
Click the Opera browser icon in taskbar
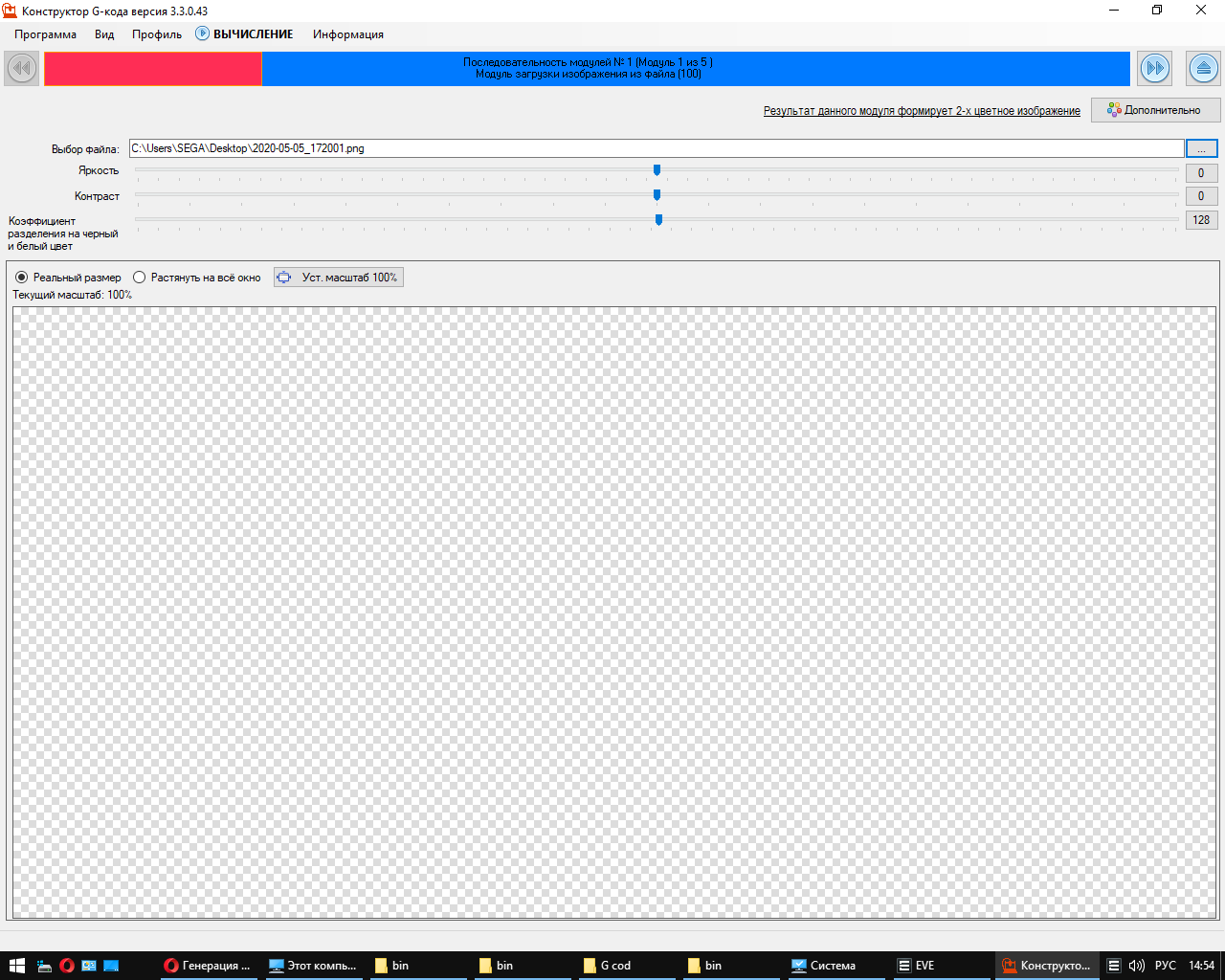click(67, 966)
